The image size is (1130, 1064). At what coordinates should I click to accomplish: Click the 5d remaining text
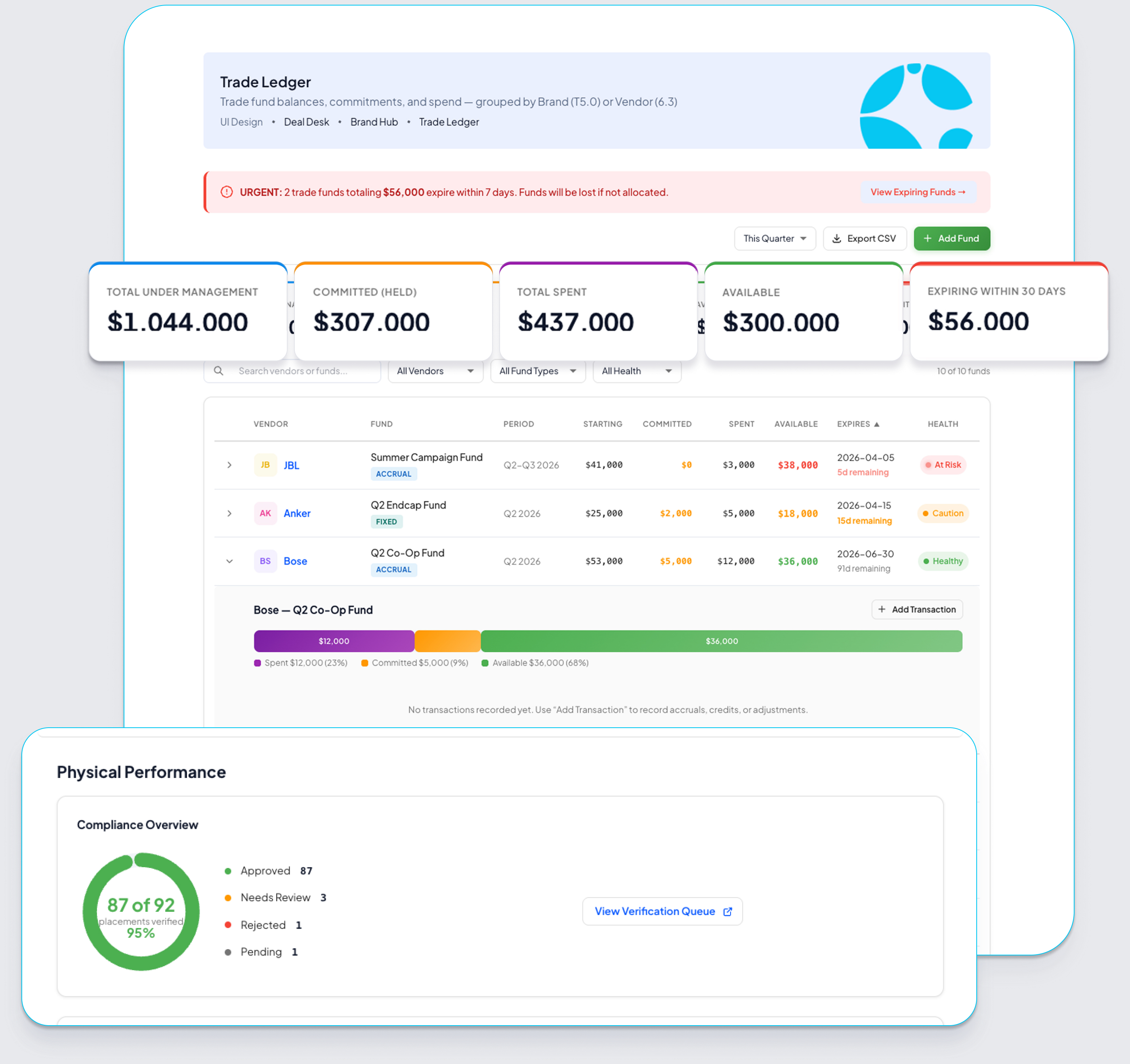(863, 473)
